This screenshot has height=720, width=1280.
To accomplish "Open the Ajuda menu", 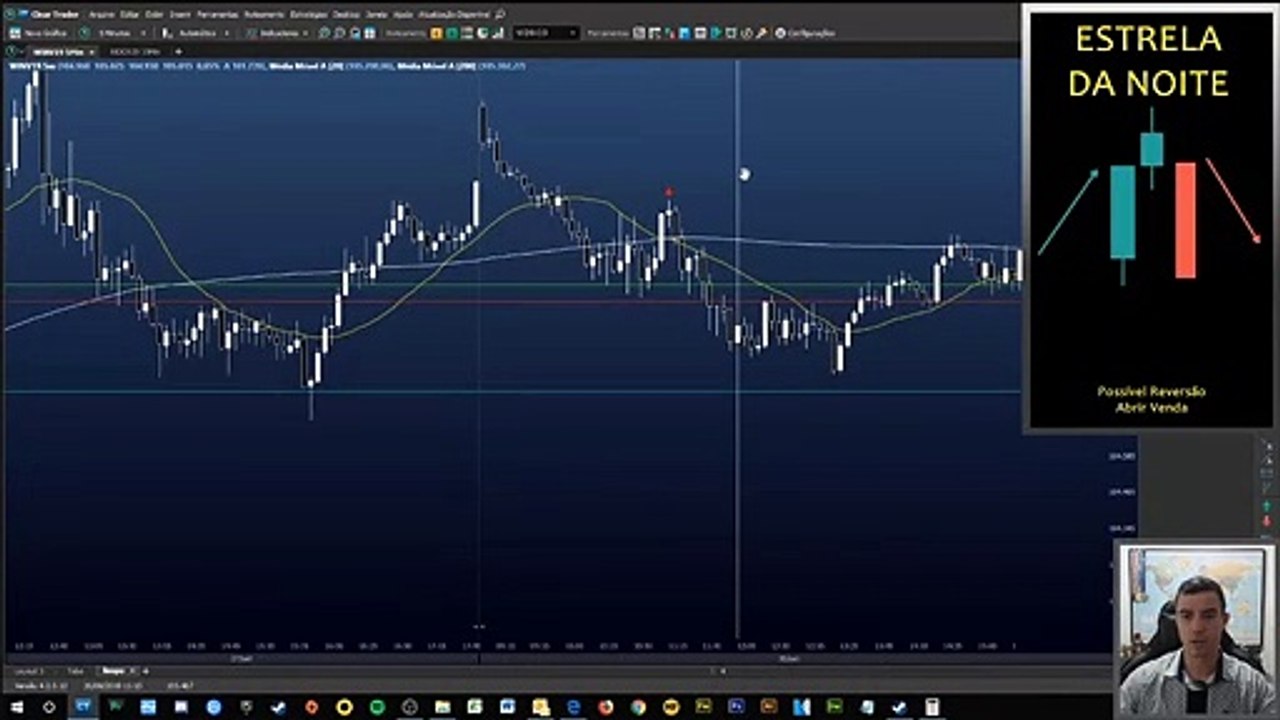I will click(403, 15).
